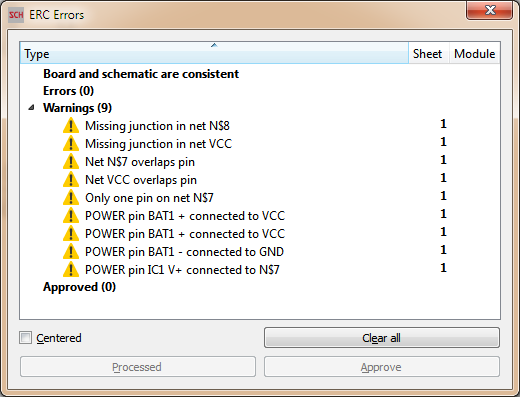This screenshot has width=526, height=402.
Task: Sort list by the Type column header
Action: [214, 53]
